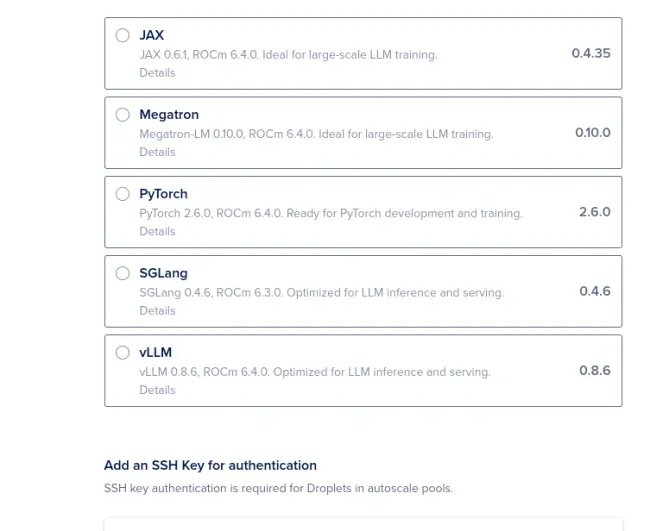
Task: Select the Megatron radio button
Action: pos(122,114)
